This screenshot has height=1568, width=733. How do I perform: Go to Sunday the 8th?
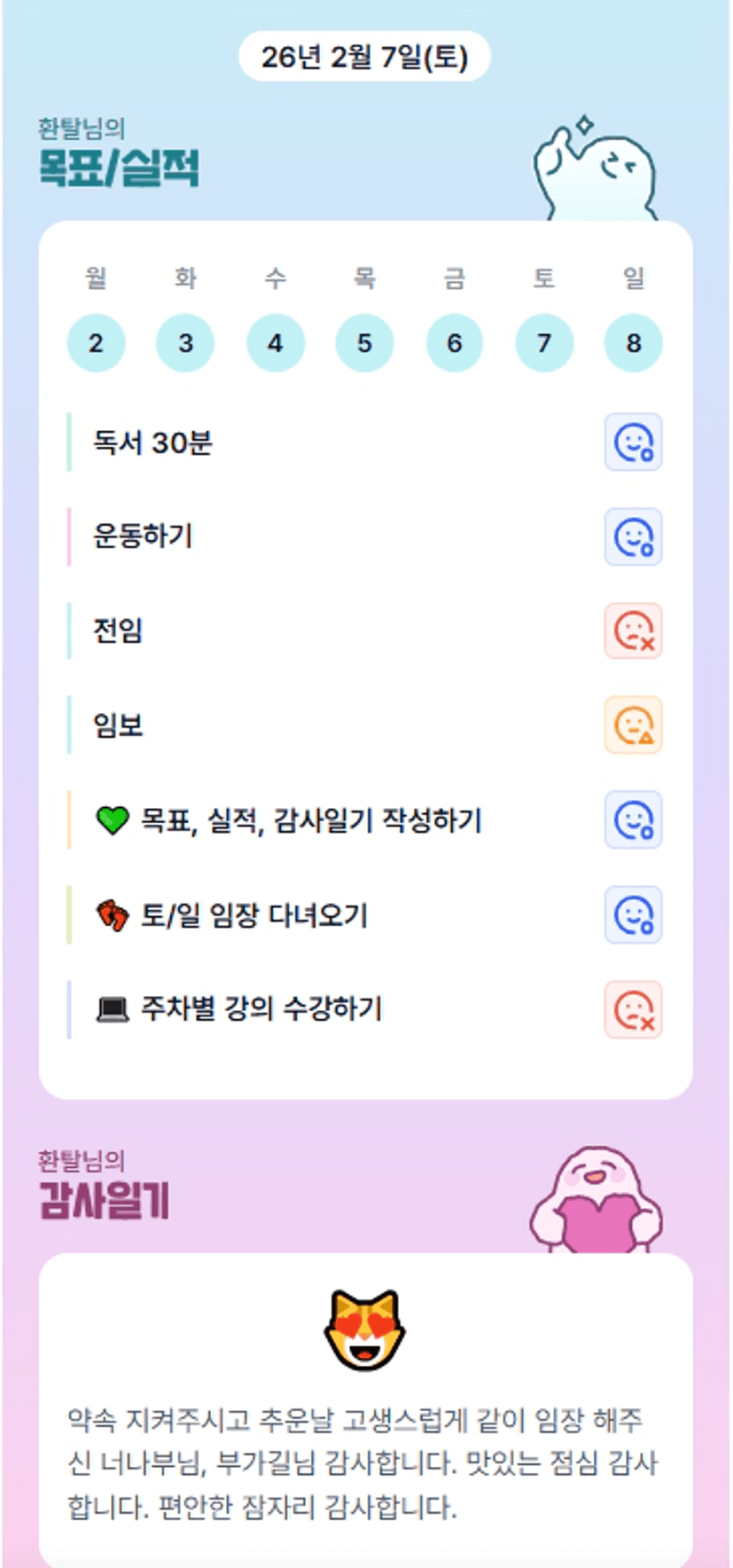tap(633, 342)
